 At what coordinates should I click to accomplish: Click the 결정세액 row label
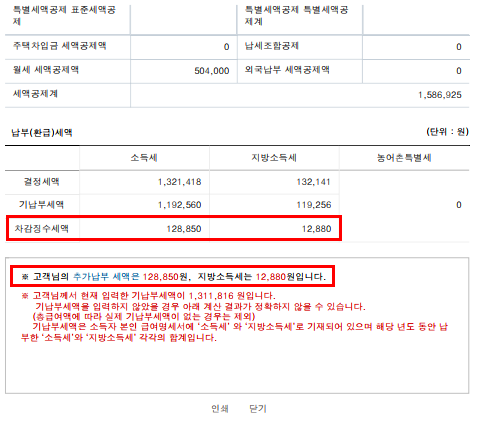(x=41, y=182)
